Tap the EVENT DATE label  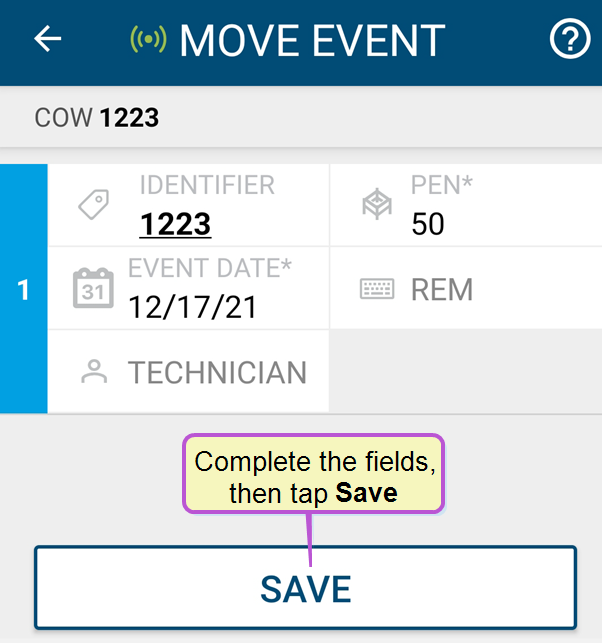tap(210, 268)
